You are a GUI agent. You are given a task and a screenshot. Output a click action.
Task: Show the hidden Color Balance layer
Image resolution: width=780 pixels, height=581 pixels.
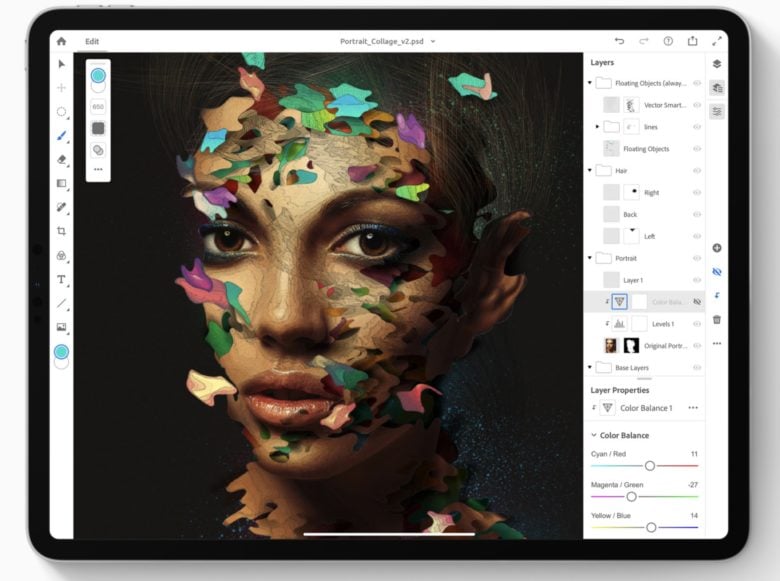[x=697, y=302]
